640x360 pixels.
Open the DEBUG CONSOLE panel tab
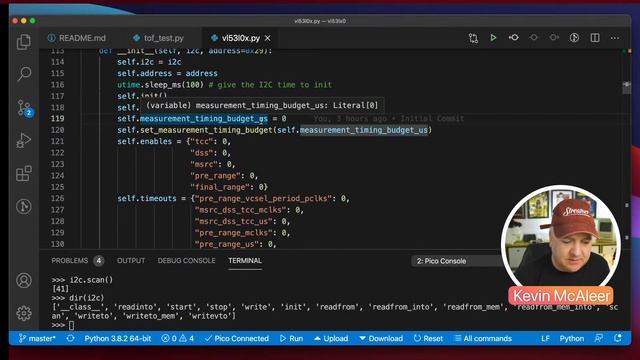tap(187, 260)
